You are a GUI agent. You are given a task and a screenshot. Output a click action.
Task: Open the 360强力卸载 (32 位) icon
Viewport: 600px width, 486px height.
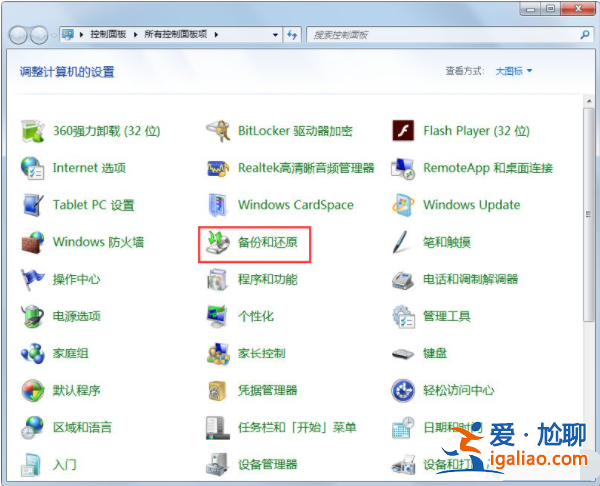click(x=33, y=131)
